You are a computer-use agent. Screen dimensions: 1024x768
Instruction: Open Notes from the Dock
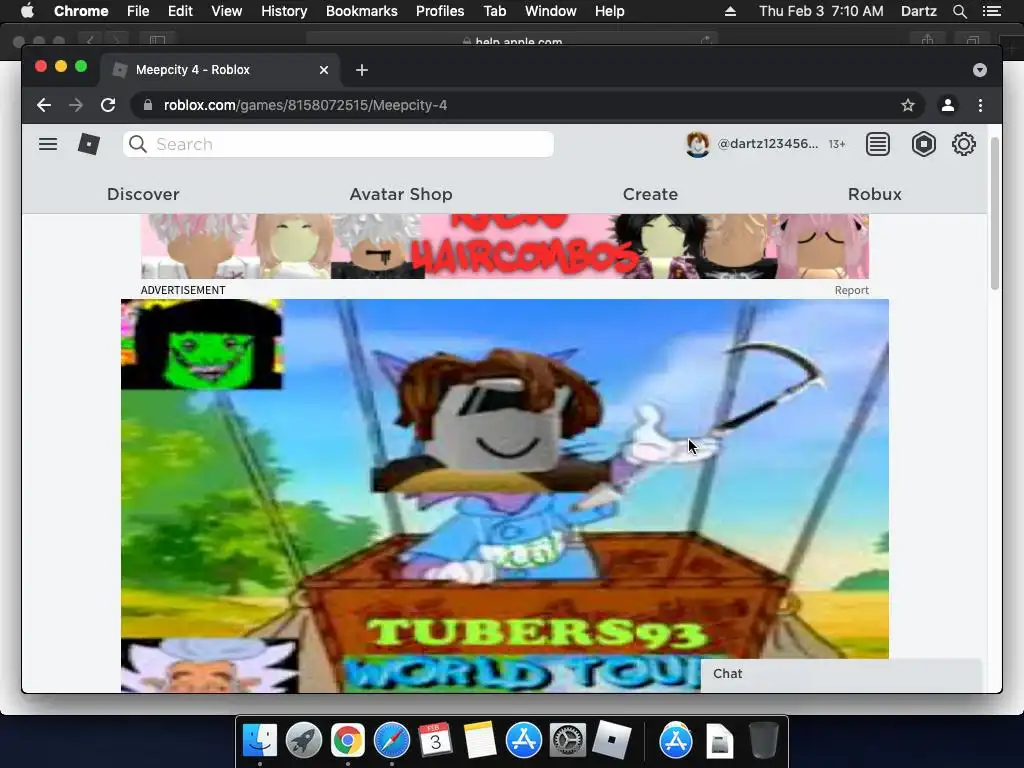point(479,740)
